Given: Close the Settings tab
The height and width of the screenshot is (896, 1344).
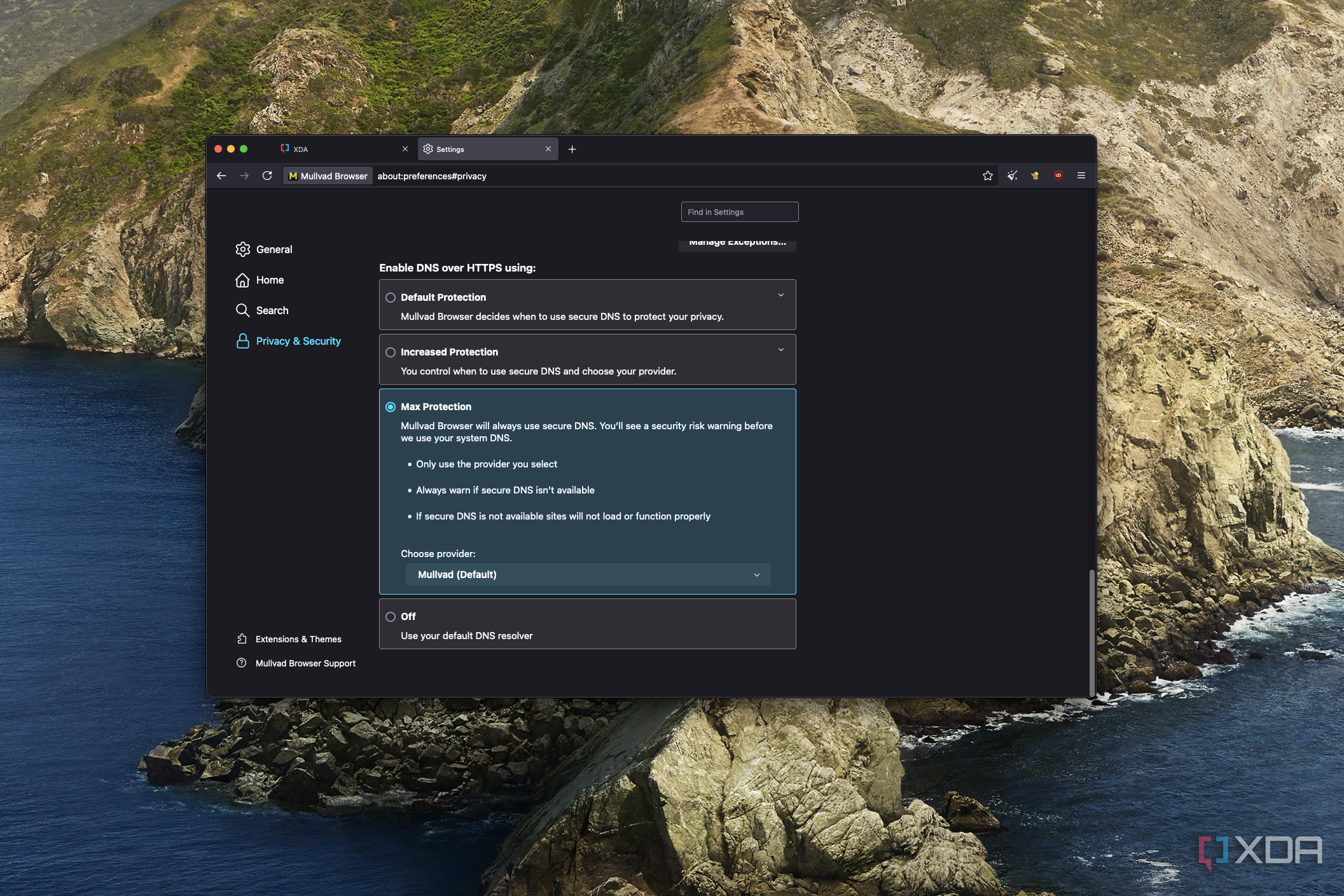Looking at the screenshot, I should [x=548, y=149].
